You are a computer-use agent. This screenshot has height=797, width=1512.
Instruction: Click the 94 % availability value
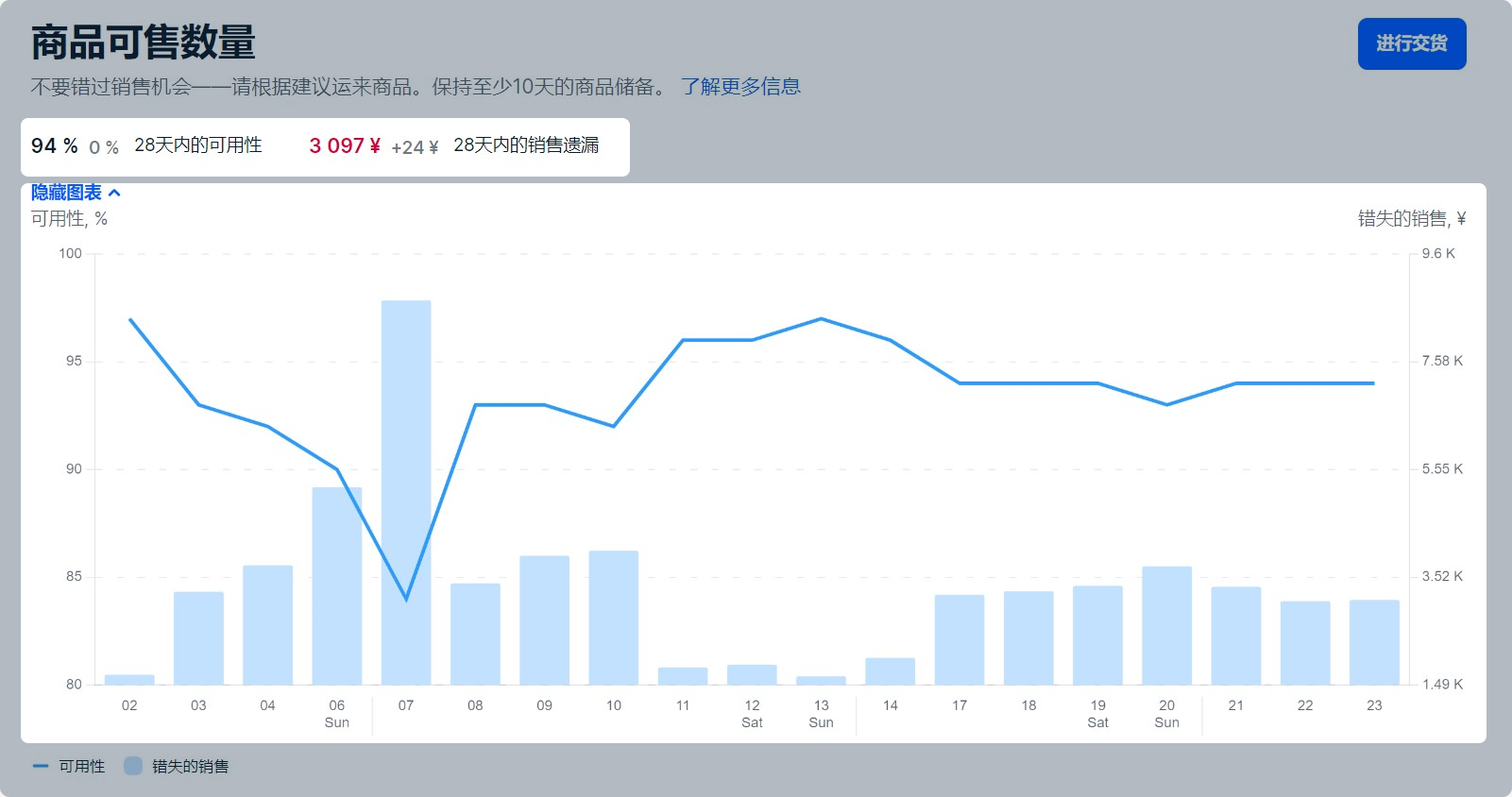[55, 146]
